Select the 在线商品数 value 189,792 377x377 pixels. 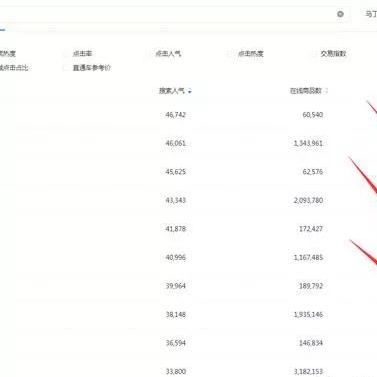click(311, 286)
